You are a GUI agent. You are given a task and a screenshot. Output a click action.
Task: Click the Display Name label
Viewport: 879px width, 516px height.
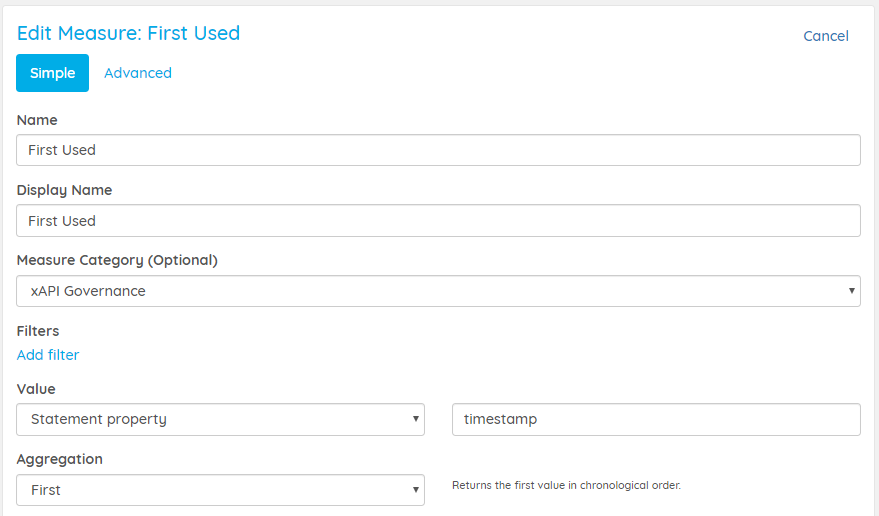[64, 190]
